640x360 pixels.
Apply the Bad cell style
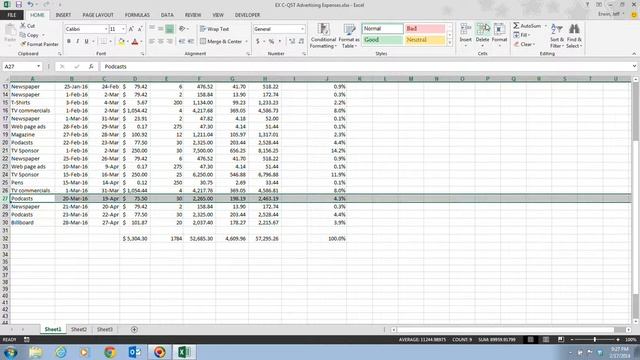click(x=424, y=29)
